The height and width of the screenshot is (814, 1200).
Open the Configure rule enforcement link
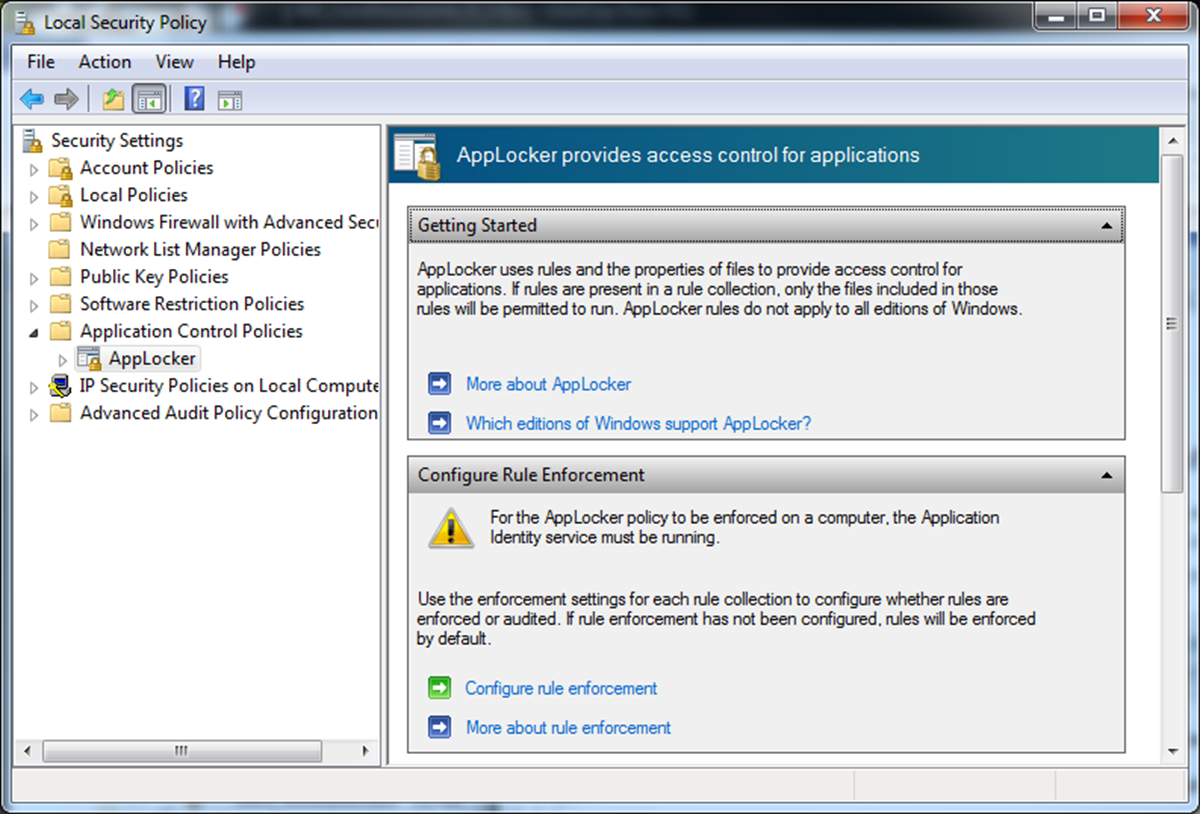pyautogui.click(x=561, y=688)
